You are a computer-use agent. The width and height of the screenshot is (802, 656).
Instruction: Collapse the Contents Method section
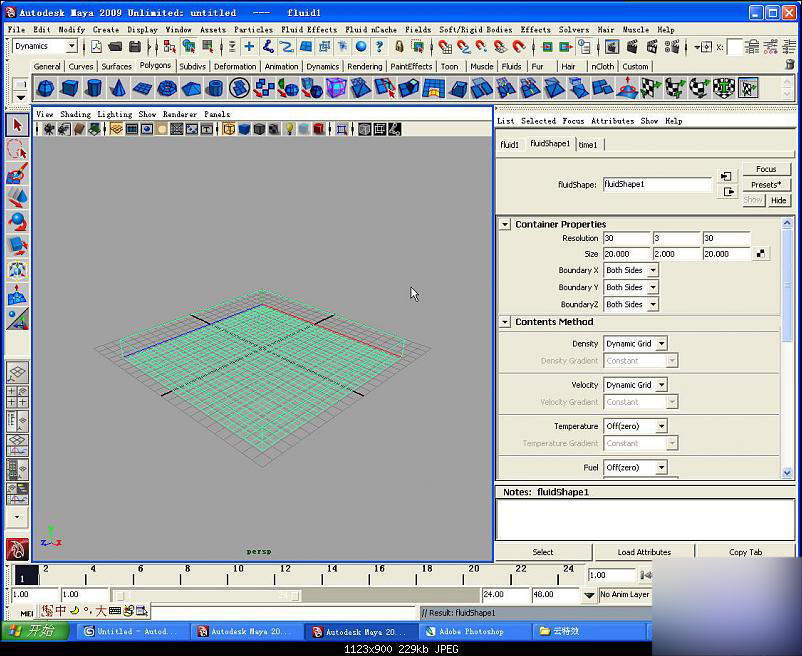506,322
